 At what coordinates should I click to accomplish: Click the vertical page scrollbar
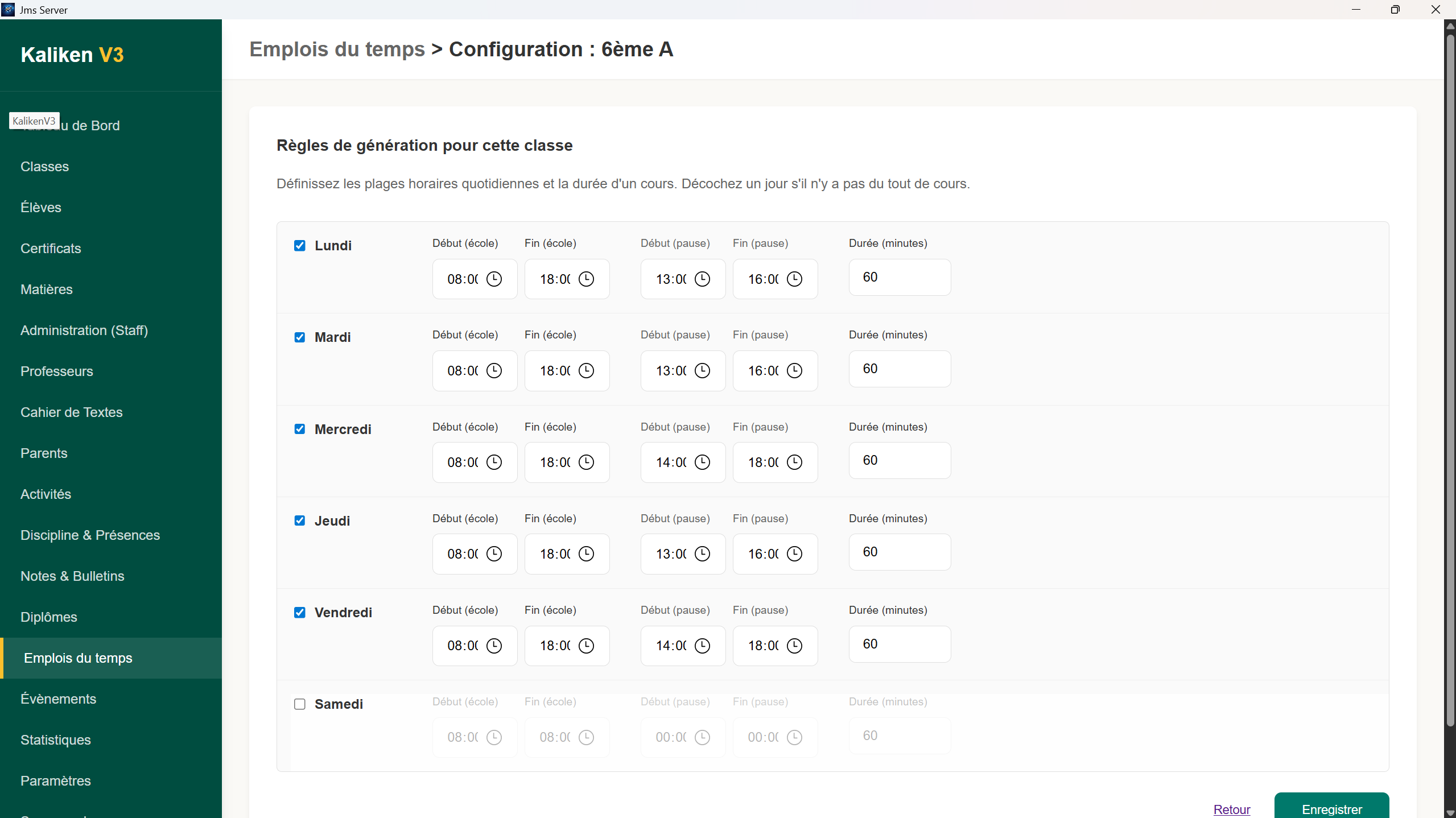click(x=1450, y=398)
